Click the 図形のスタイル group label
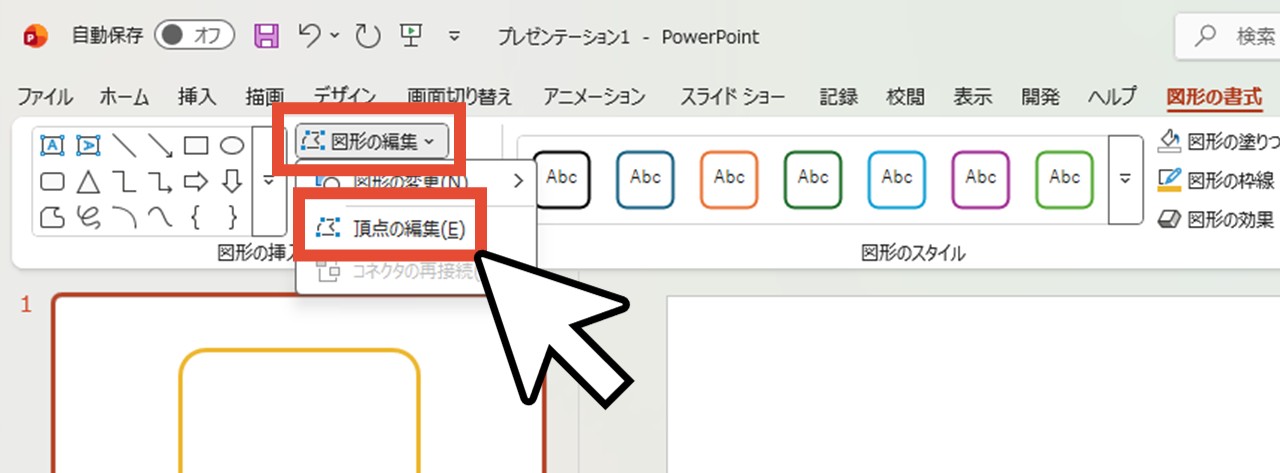This screenshot has height=473, width=1280. [913, 253]
